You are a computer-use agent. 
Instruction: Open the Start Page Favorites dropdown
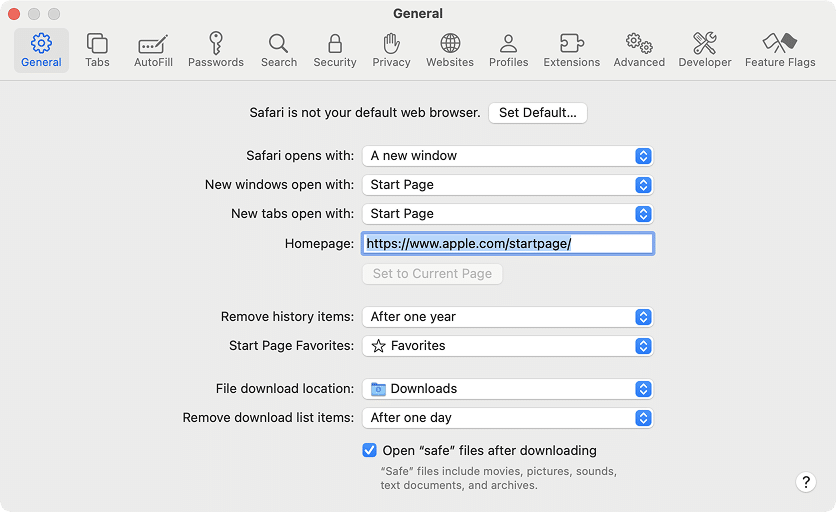coord(508,346)
